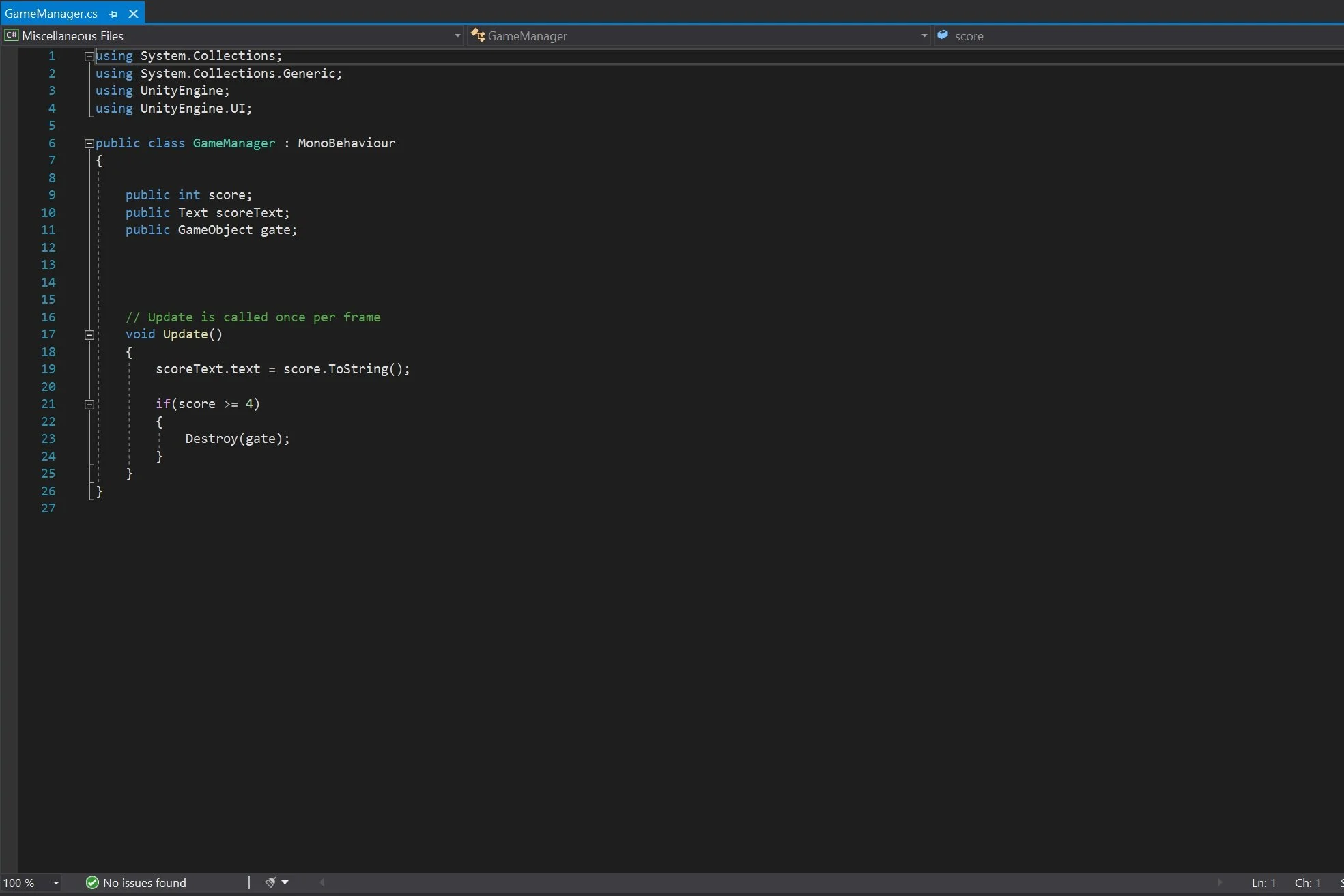Screen dimensions: 1344x896
Task: Click the score member navigation entry
Action: pos(969,35)
